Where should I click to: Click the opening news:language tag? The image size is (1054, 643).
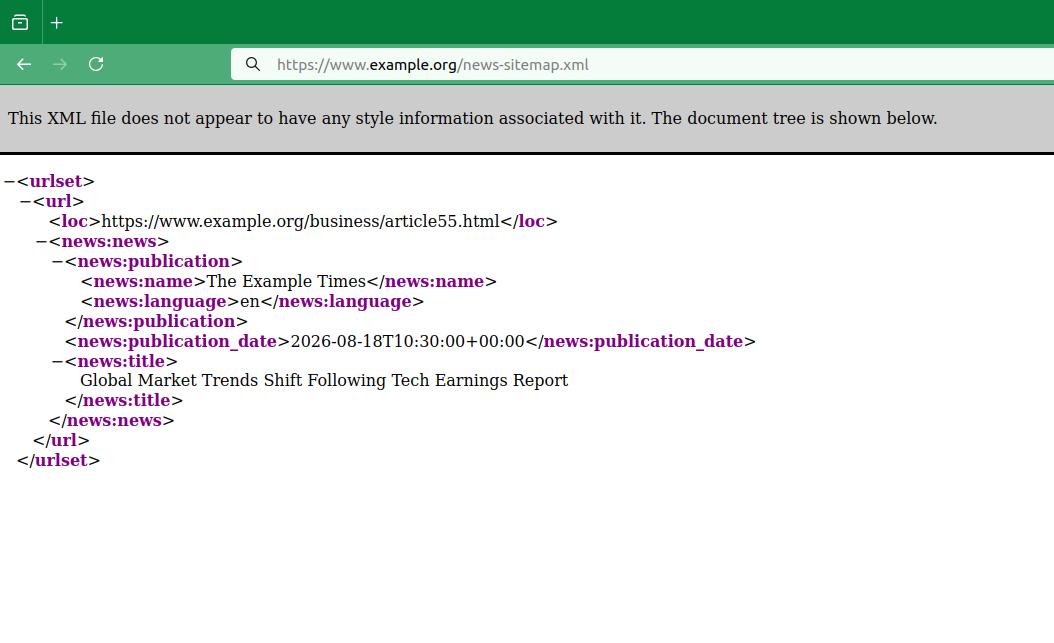tap(160, 302)
